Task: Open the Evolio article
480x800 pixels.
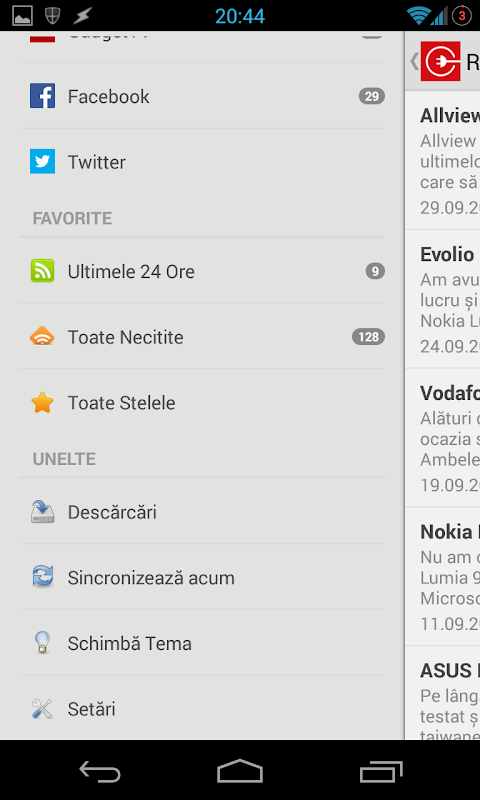Action: 443,299
